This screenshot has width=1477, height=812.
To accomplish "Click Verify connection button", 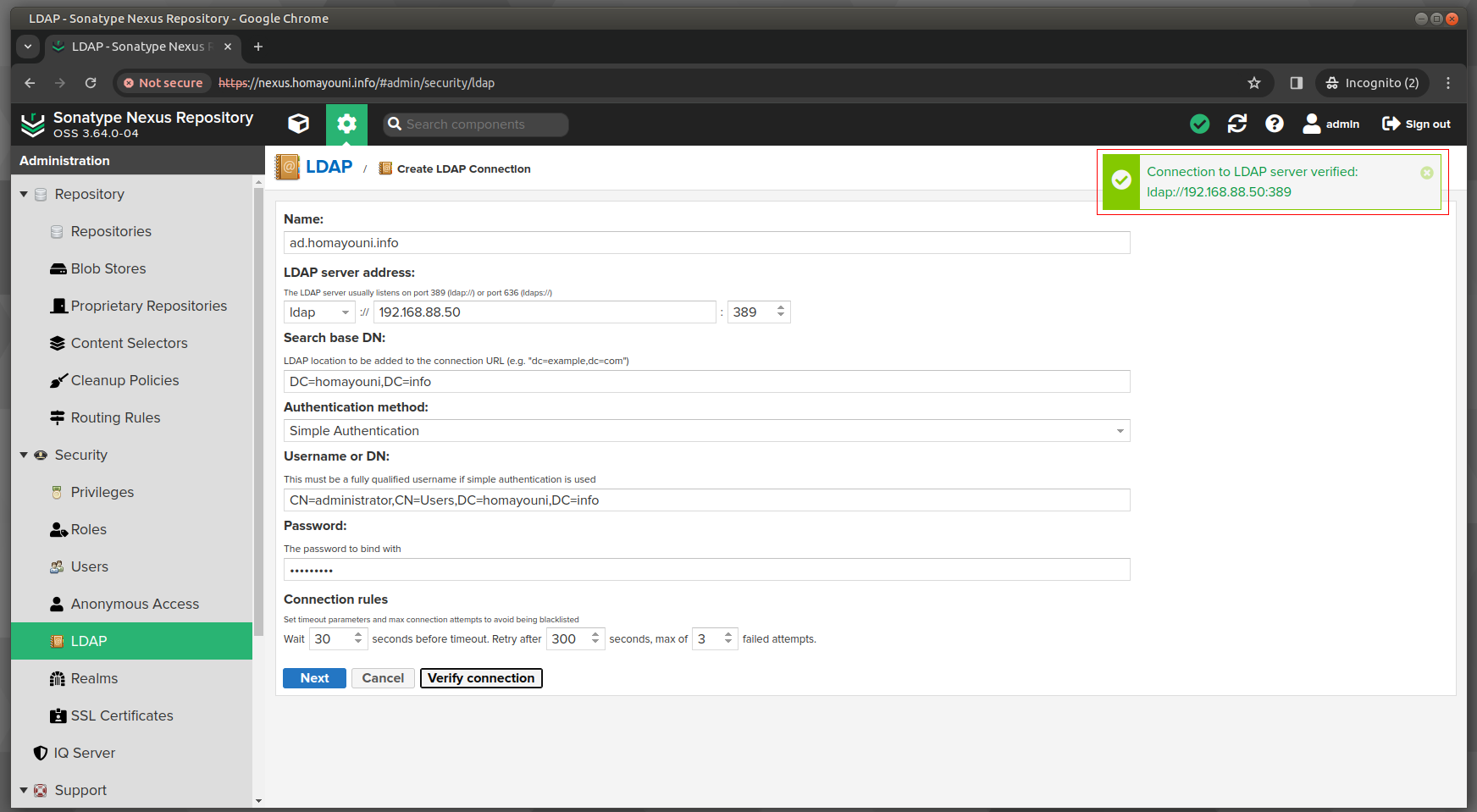I will (x=481, y=678).
